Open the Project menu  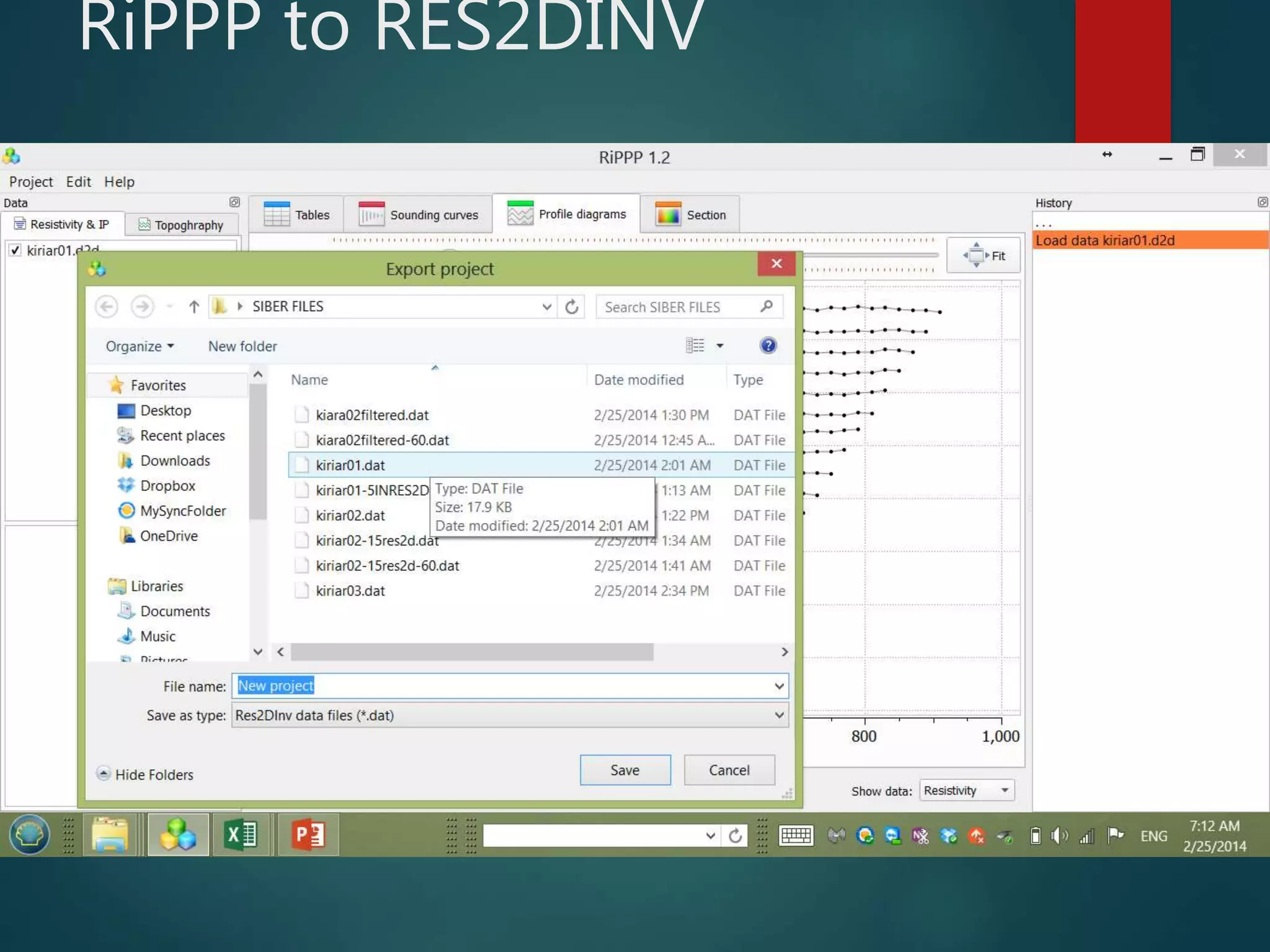point(31,182)
